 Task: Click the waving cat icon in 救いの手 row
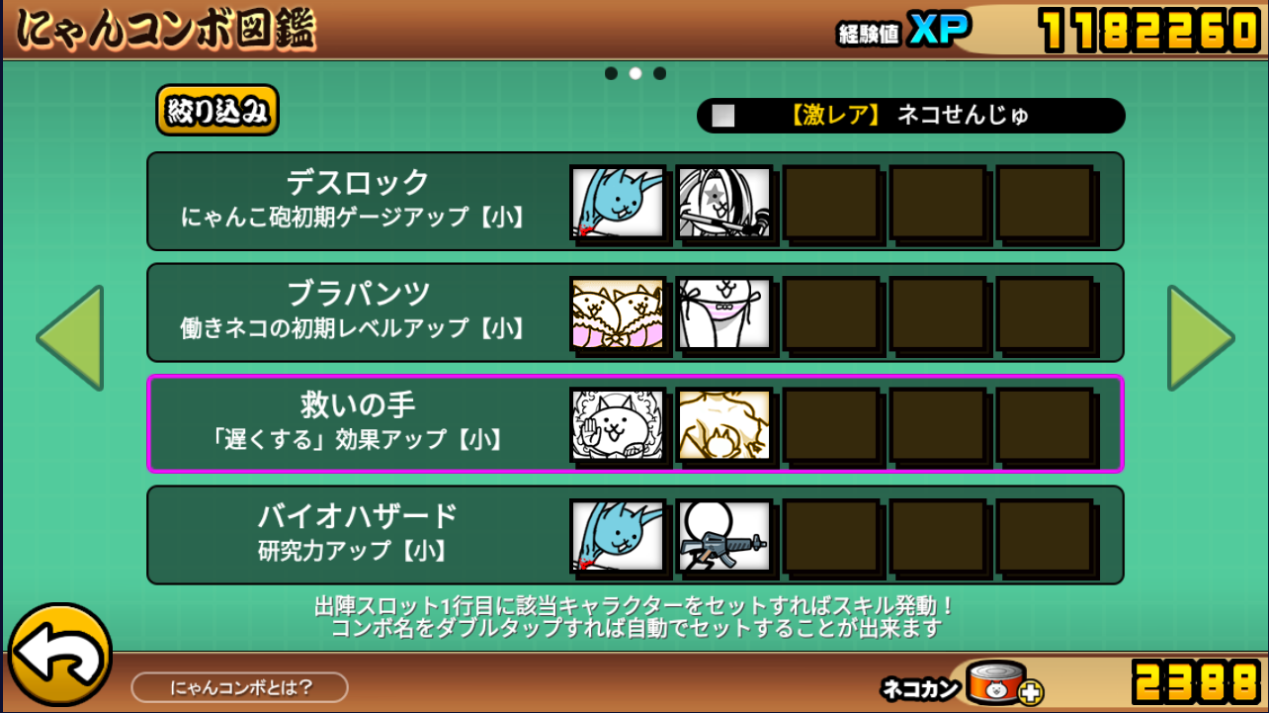(x=618, y=425)
